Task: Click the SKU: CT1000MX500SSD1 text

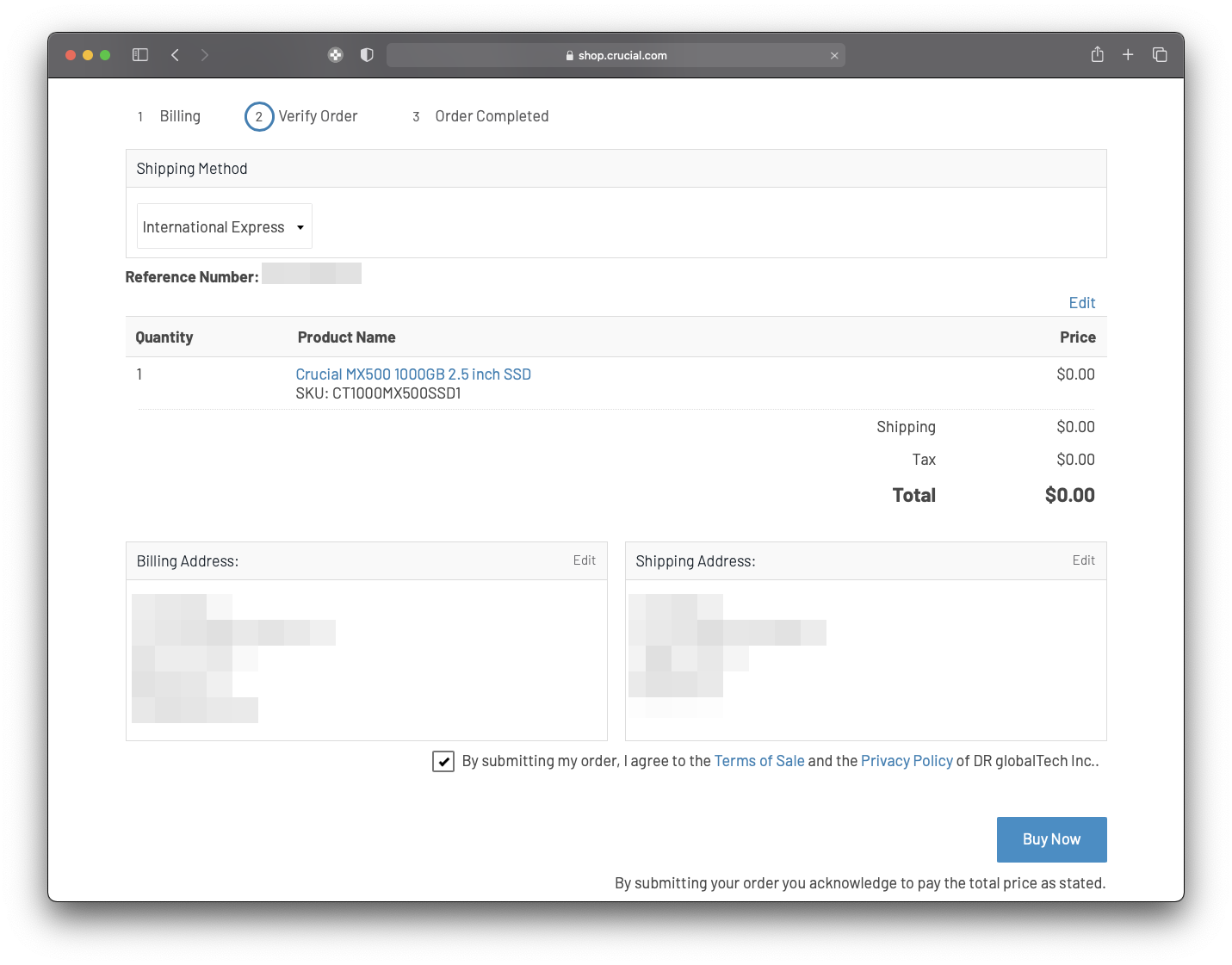Action: (378, 393)
